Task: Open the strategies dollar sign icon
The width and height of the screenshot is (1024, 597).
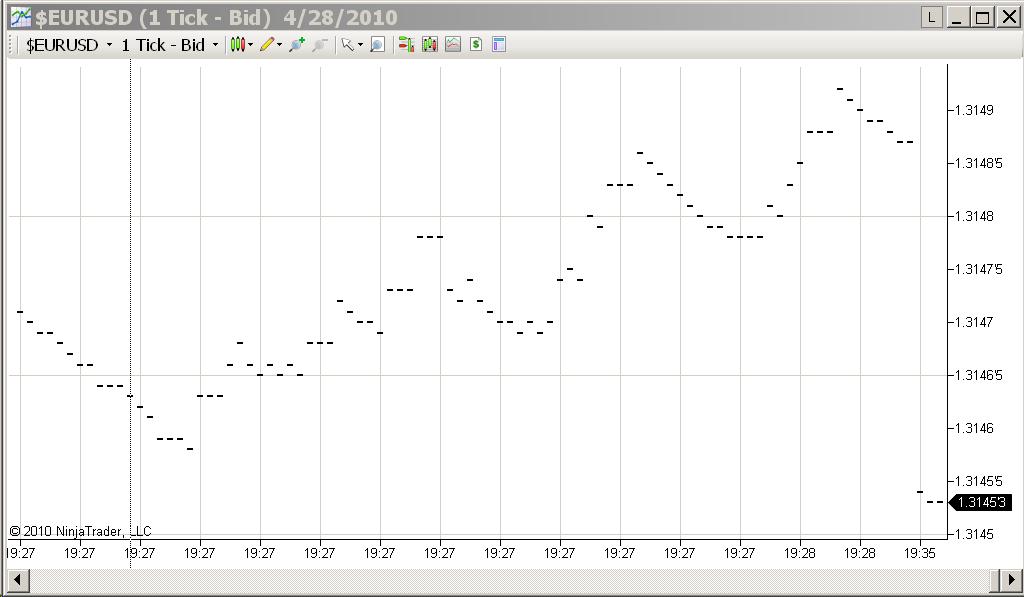Action: click(476, 44)
